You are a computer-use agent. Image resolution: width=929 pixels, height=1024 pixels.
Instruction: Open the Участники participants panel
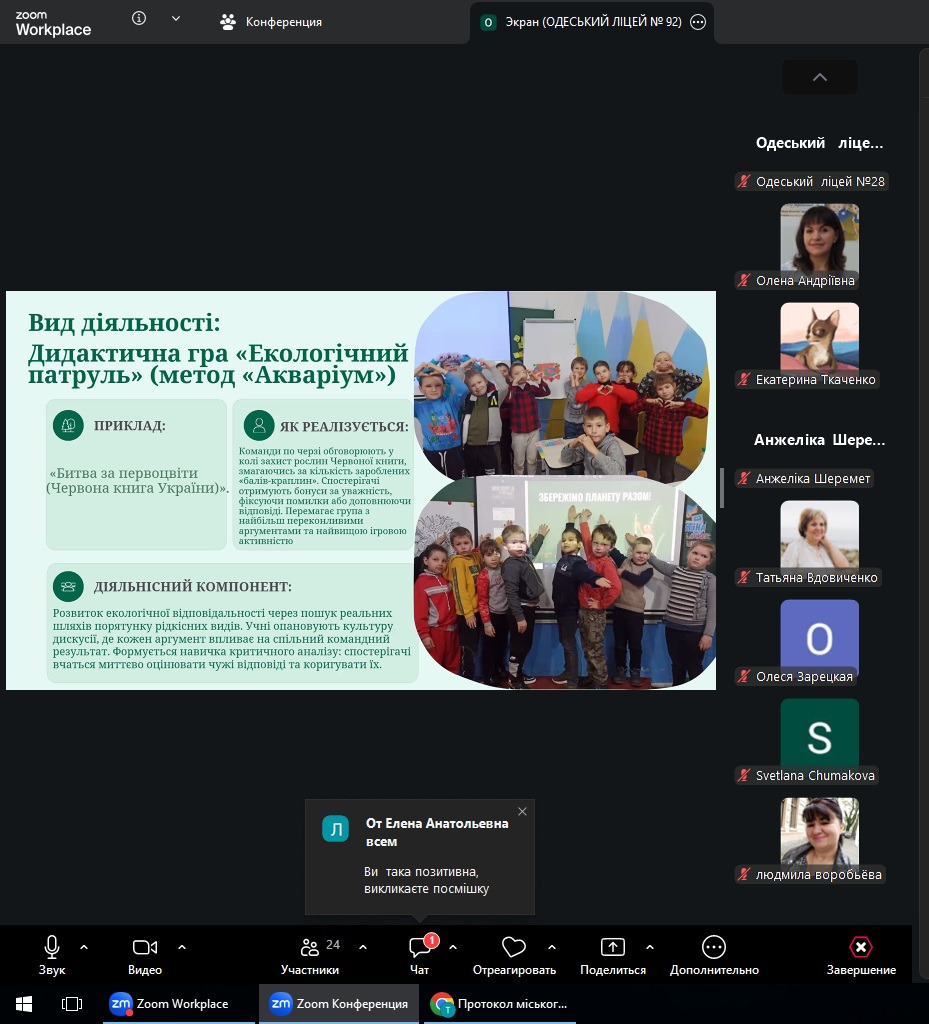(x=310, y=955)
